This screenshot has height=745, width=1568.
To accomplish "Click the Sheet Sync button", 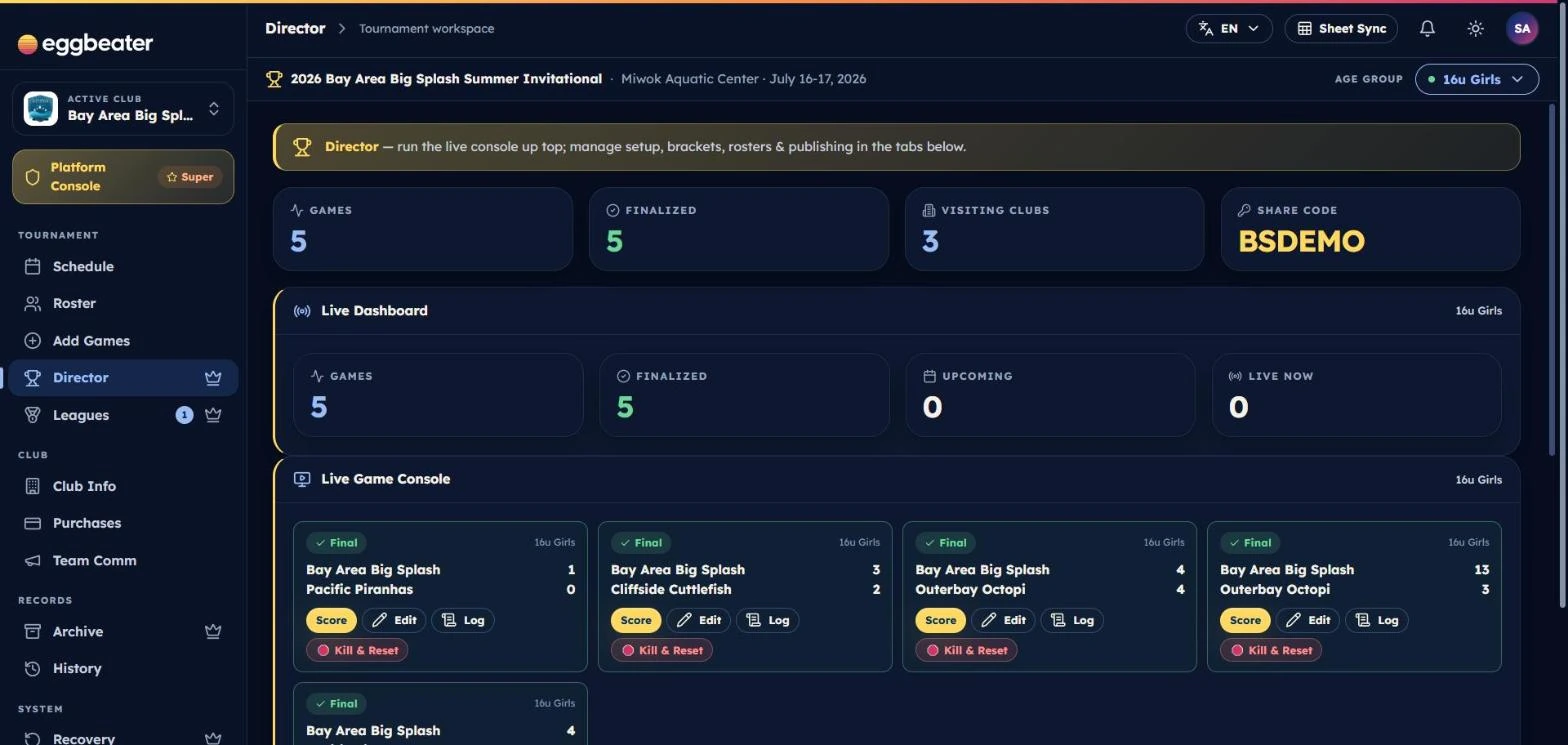I will point(1341,29).
